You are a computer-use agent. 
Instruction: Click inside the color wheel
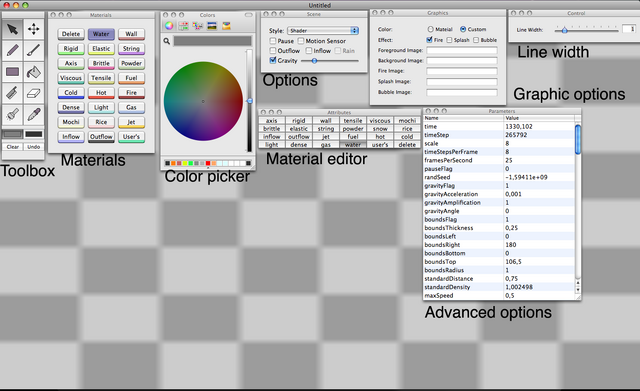click(x=203, y=101)
